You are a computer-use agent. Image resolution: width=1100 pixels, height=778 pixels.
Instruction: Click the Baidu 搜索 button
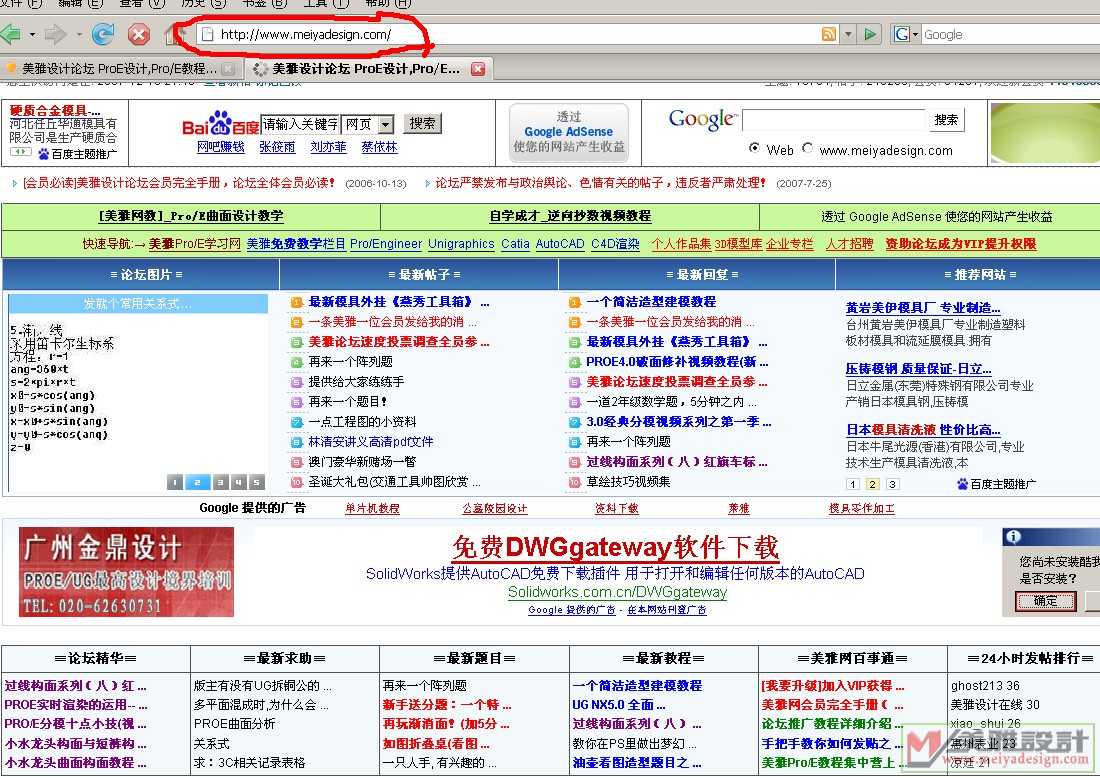[422, 123]
